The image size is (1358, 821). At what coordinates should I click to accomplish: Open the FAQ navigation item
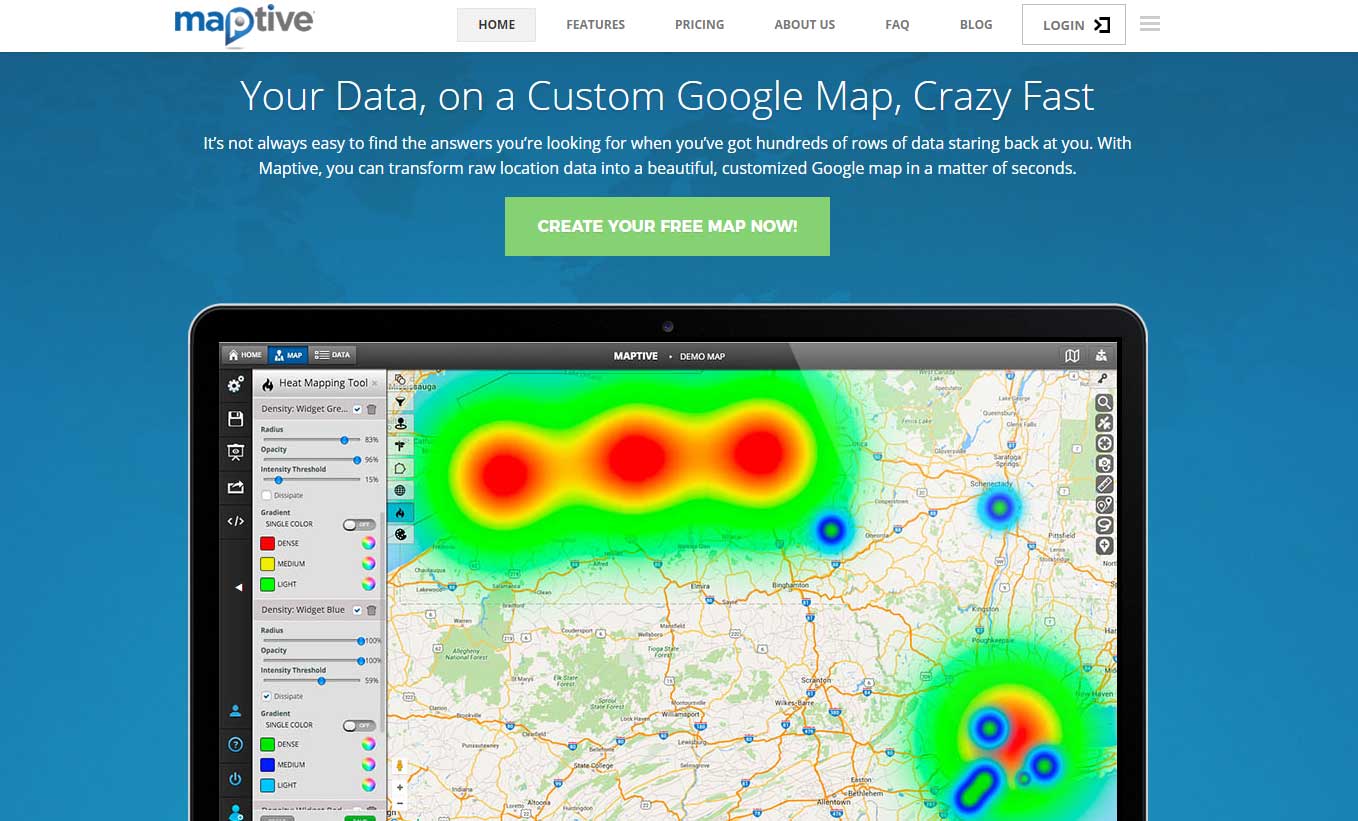click(897, 25)
